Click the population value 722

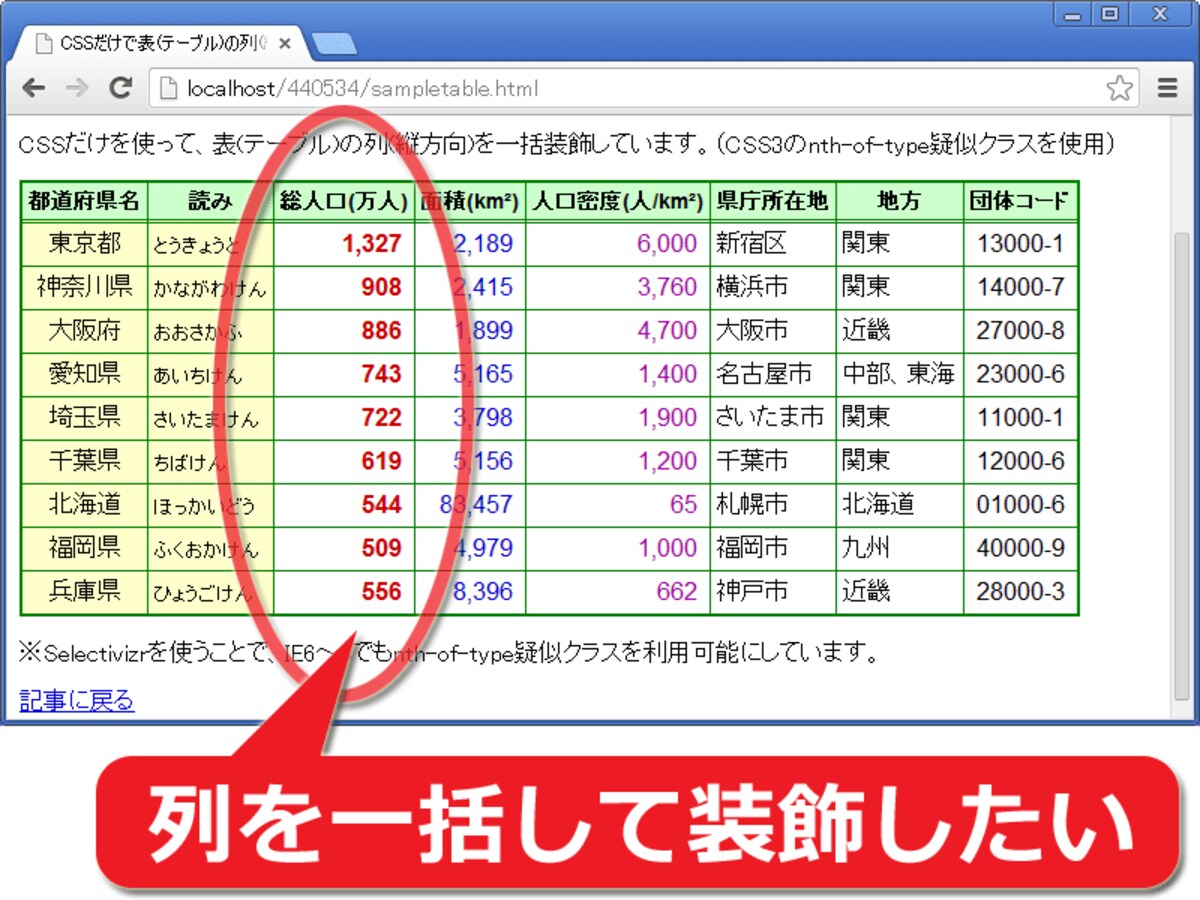381,418
